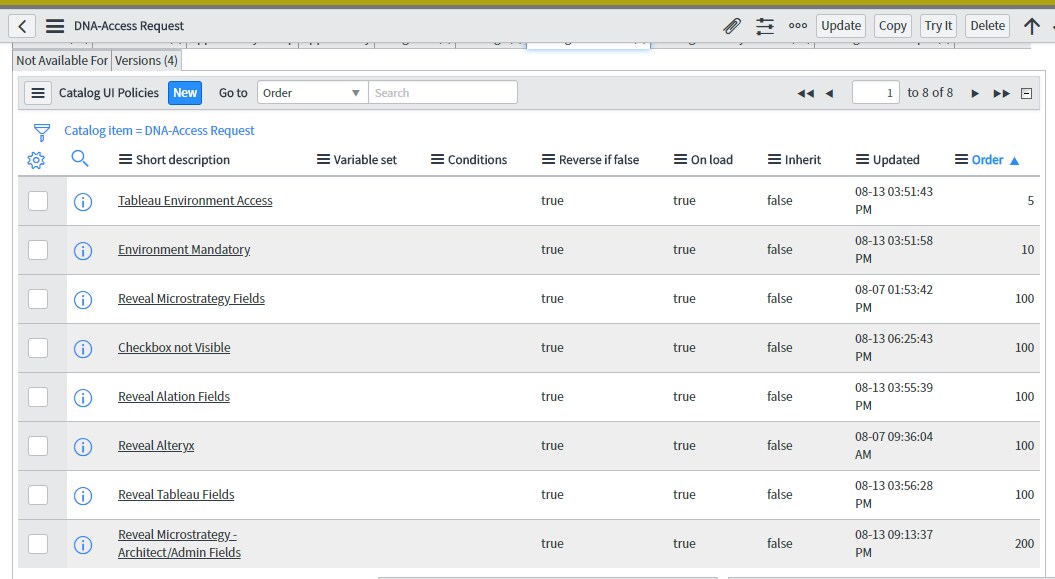
Task: Switch to Not Available For tab
Action: coord(62,61)
